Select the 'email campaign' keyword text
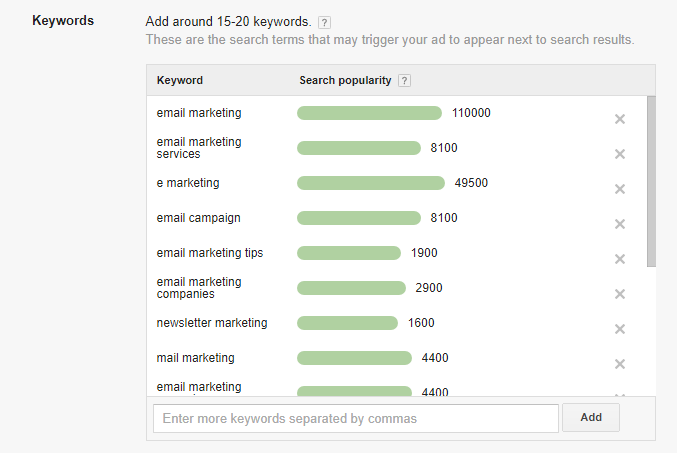Image resolution: width=677 pixels, height=453 pixels. [198, 218]
